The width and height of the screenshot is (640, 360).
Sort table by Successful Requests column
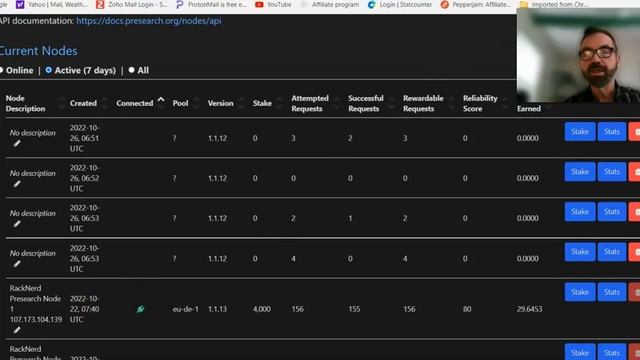click(x=371, y=103)
